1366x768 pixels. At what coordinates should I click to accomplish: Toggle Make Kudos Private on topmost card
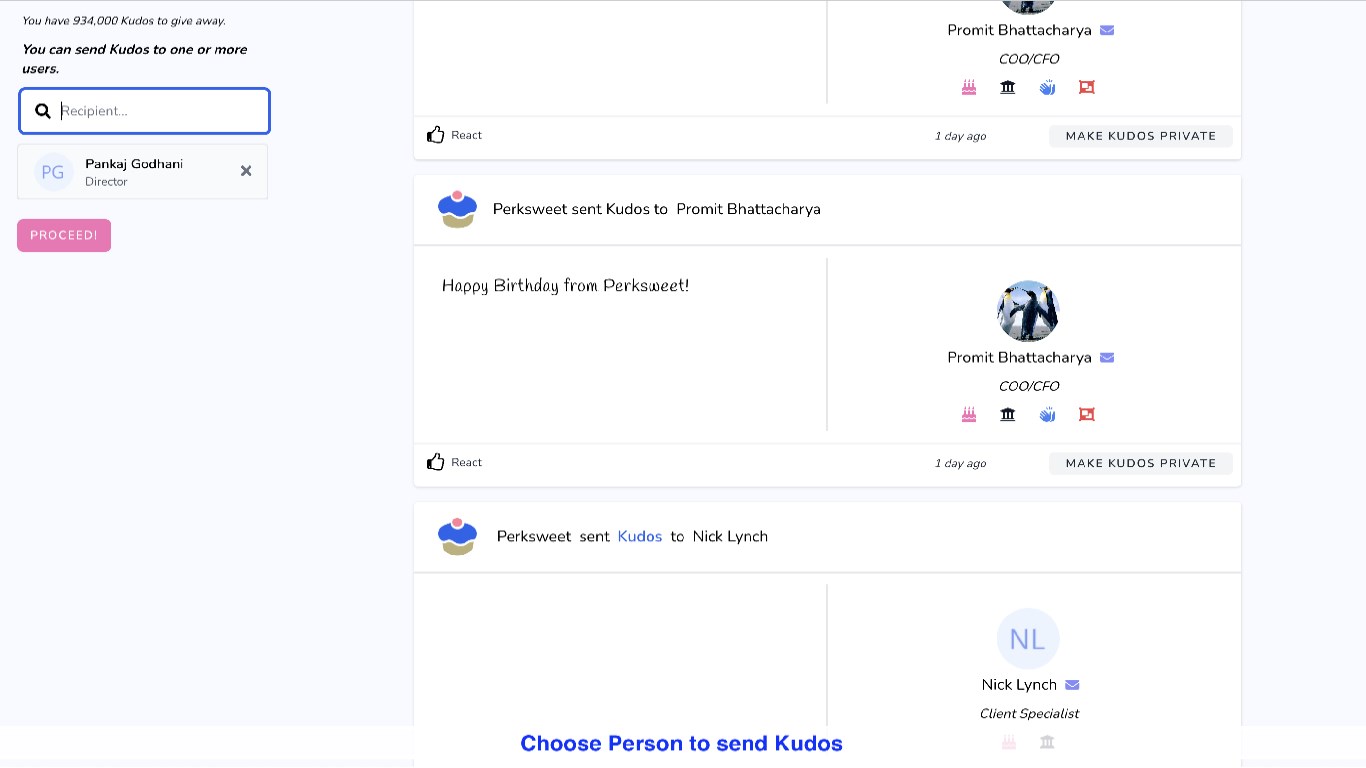[x=1140, y=136]
